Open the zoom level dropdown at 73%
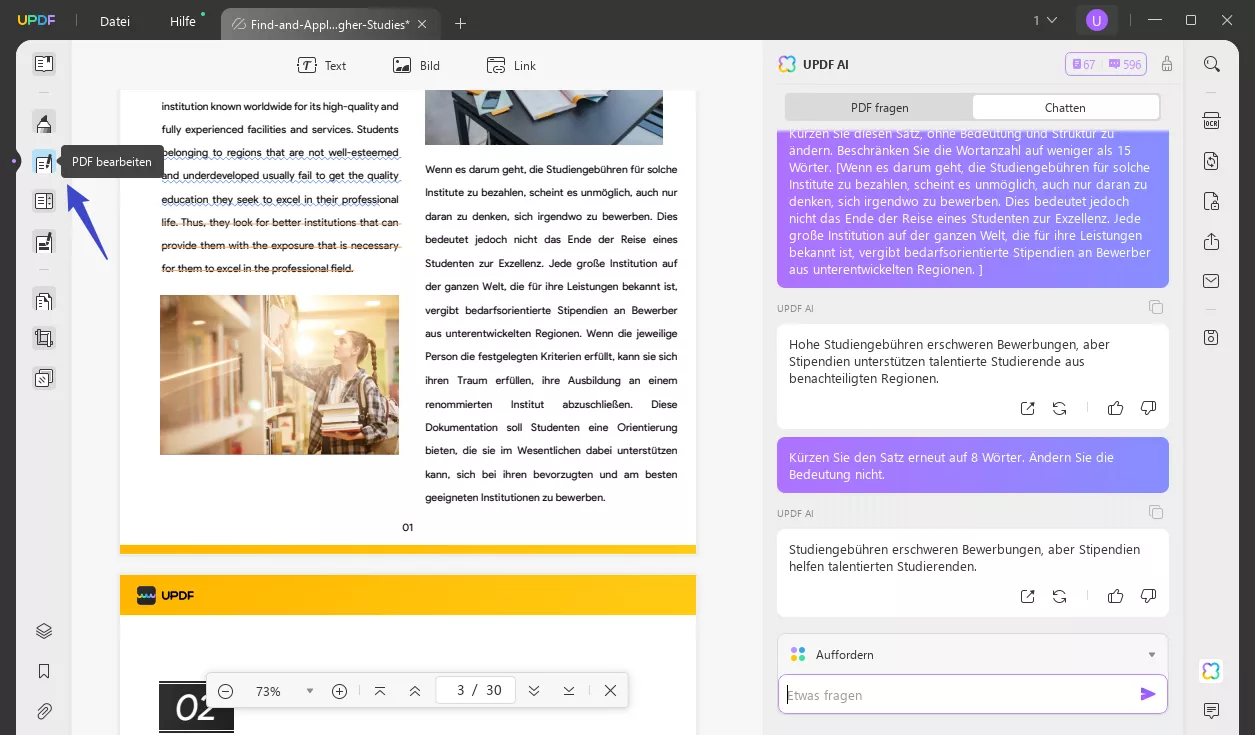The height and width of the screenshot is (735, 1255). (310, 691)
